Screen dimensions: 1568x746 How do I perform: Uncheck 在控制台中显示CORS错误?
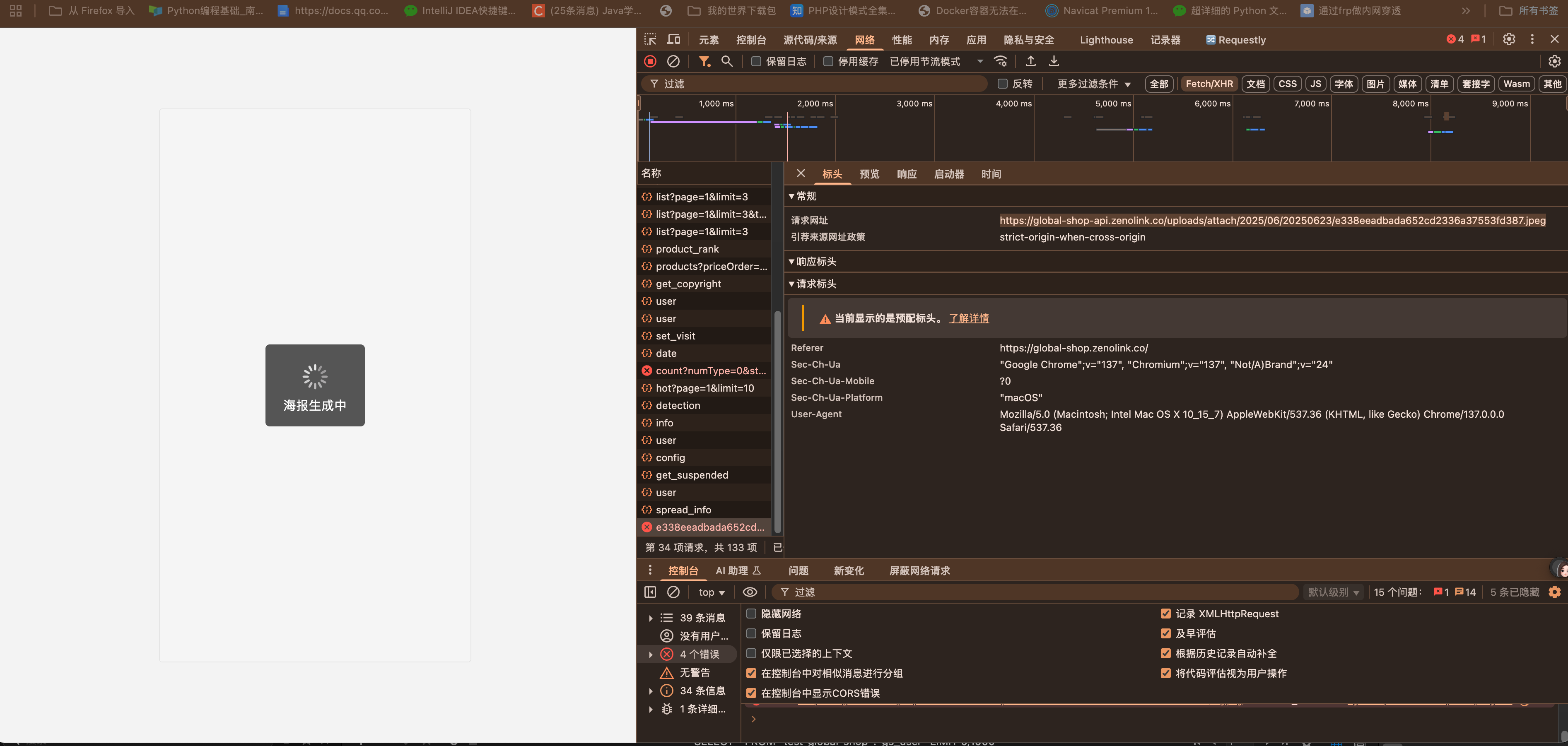(751, 693)
